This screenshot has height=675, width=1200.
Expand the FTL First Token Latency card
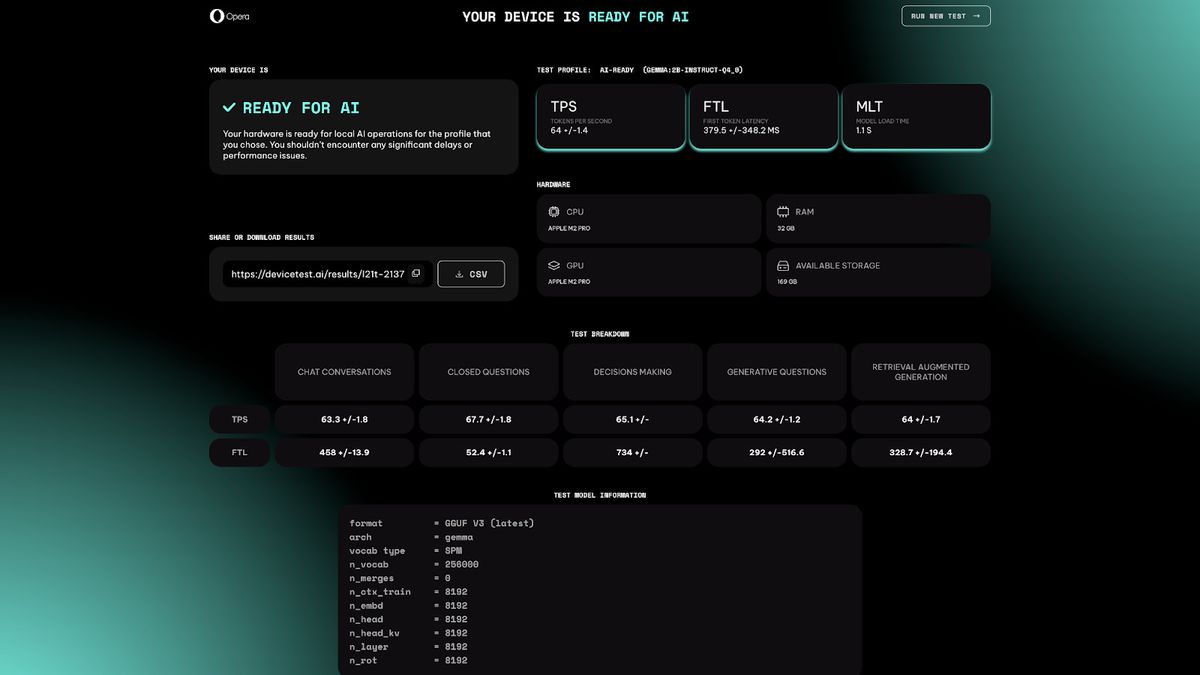tap(763, 115)
